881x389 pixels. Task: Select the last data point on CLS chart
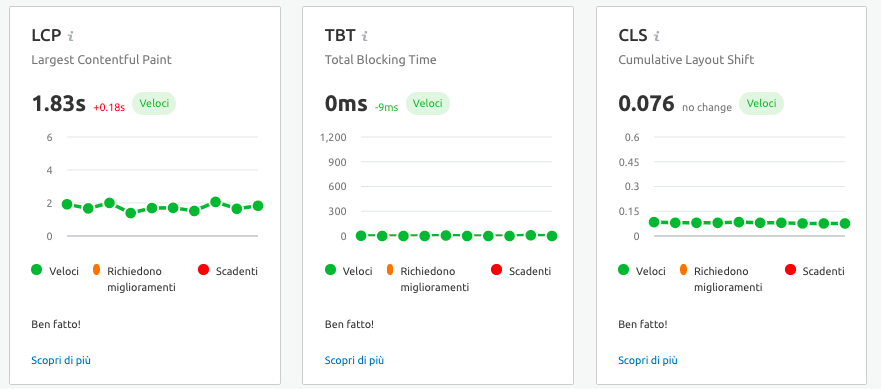(844, 223)
